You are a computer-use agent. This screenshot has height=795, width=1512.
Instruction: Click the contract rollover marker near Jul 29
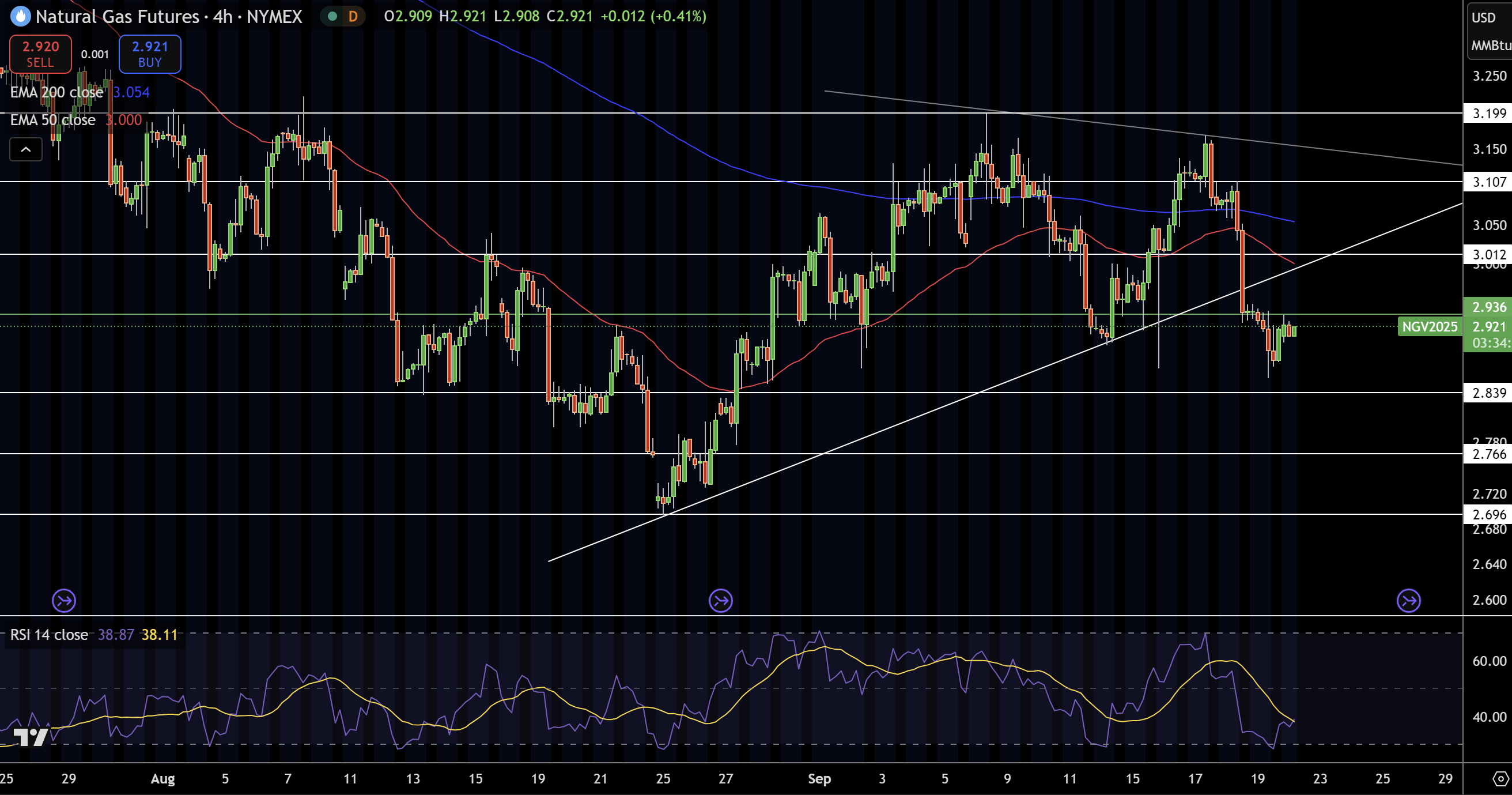(64, 601)
